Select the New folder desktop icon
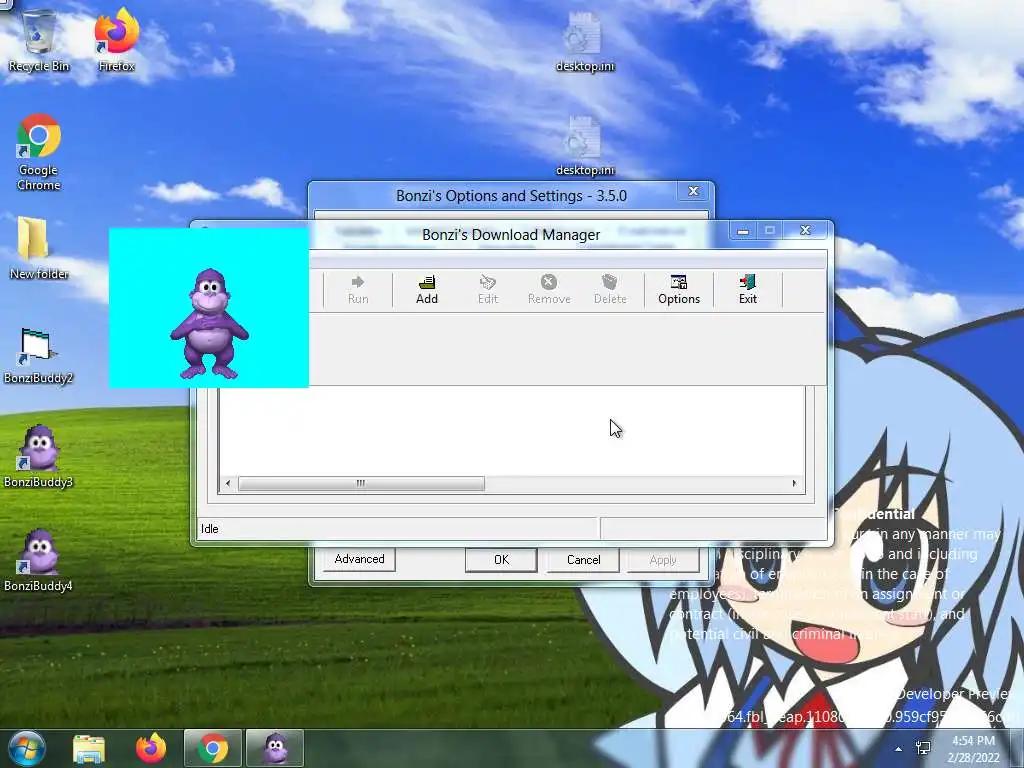Viewport: 1024px width, 768px height. 39,248
